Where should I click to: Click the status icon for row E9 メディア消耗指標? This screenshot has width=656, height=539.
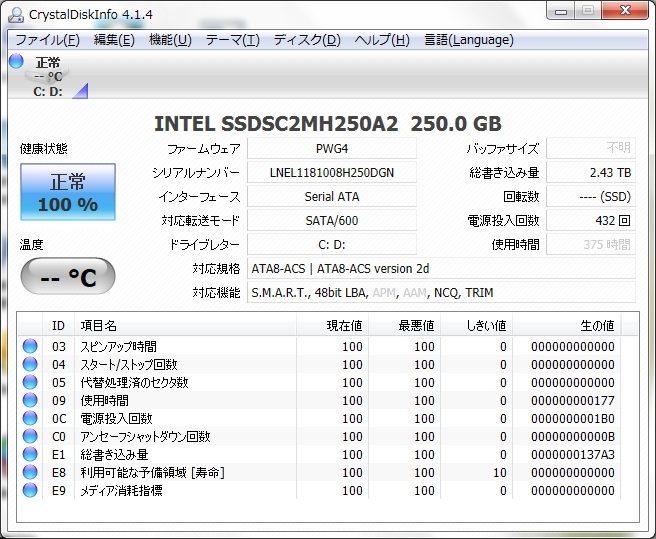30,490
